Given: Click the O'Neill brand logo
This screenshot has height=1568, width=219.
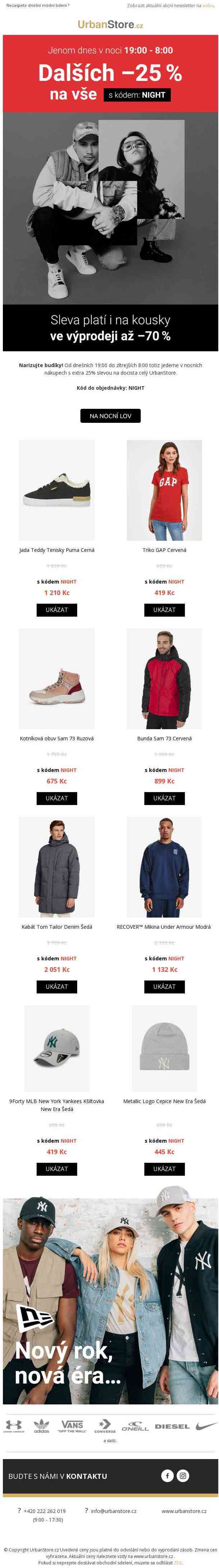Looking at the screenshot, I should click(135, 1427).
